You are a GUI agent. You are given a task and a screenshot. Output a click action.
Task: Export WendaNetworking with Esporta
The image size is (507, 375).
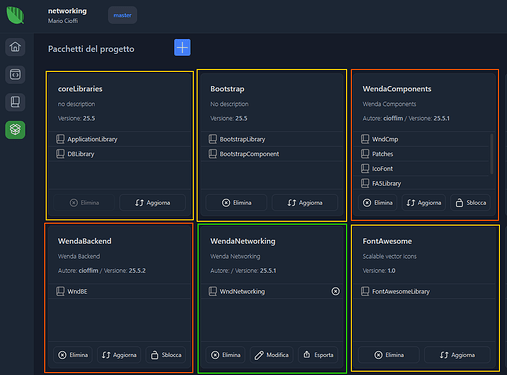tap(318, 355)
